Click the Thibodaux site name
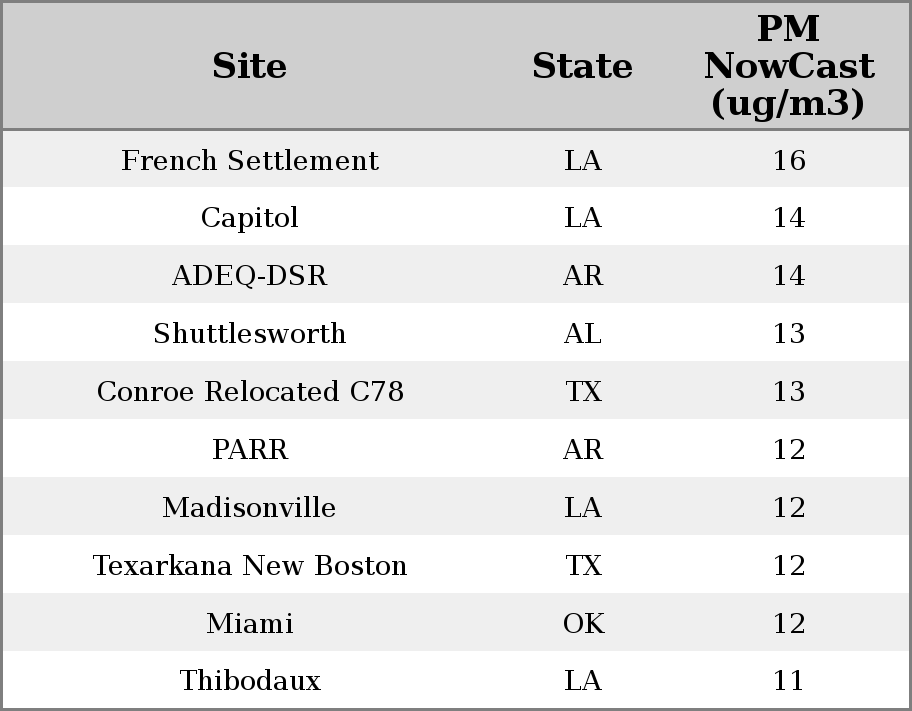Image resolution: width=912 pixels, height=711 pixels. coord(250,680)
